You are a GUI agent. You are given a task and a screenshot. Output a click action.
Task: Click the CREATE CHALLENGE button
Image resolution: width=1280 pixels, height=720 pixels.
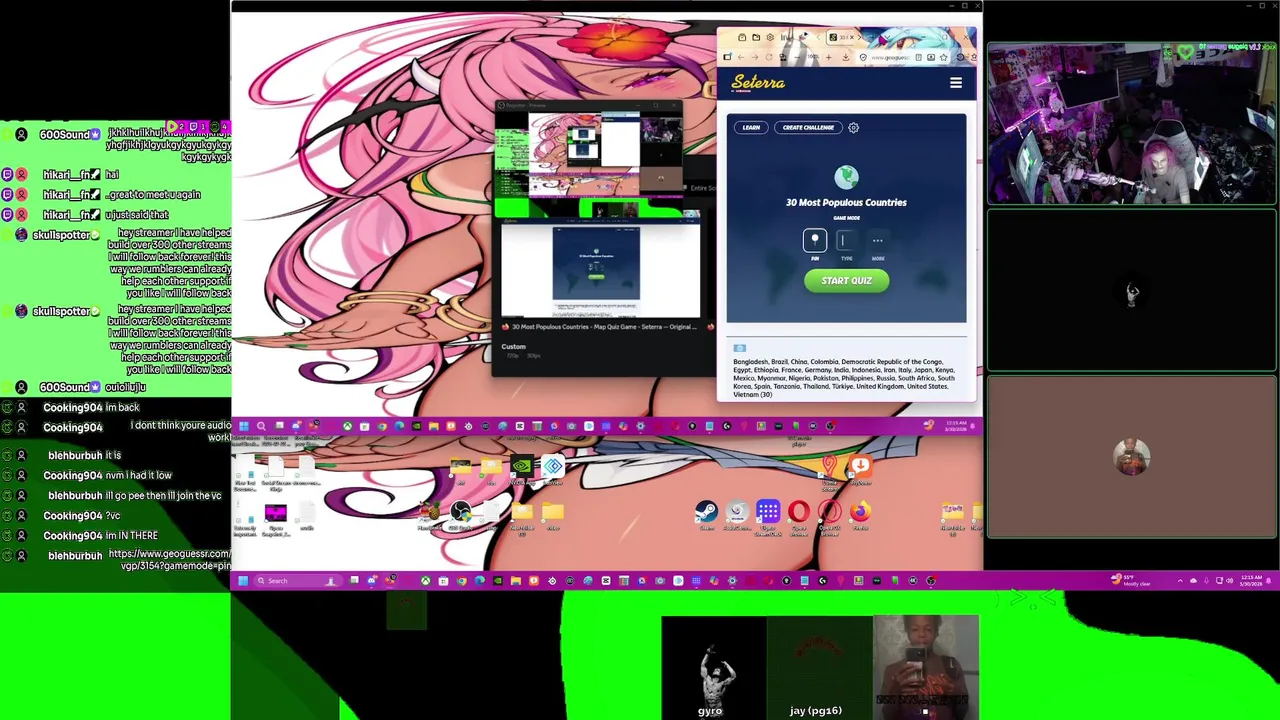click(808, 127)
